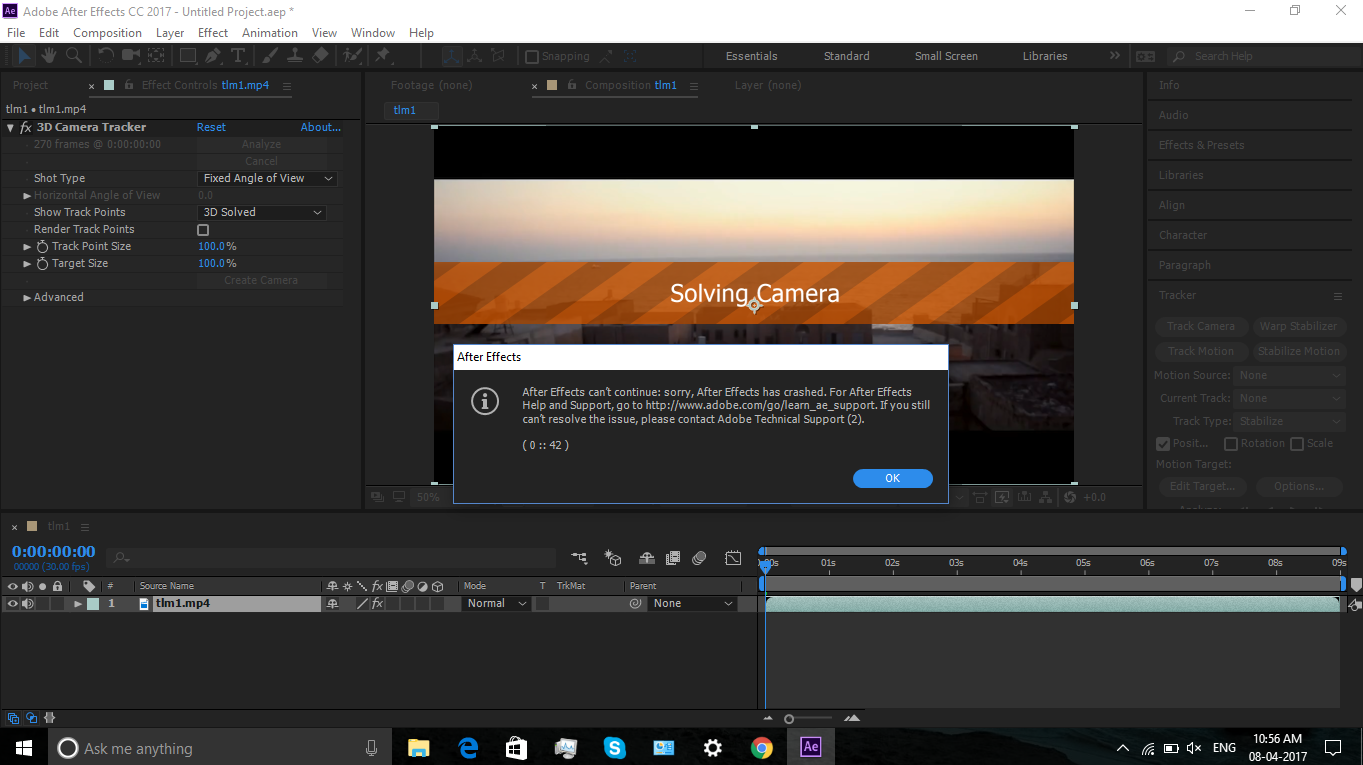The height and width of the screenshot is (765, 1363).
Task: Click World Axis Mode icon
Action: 476,57
